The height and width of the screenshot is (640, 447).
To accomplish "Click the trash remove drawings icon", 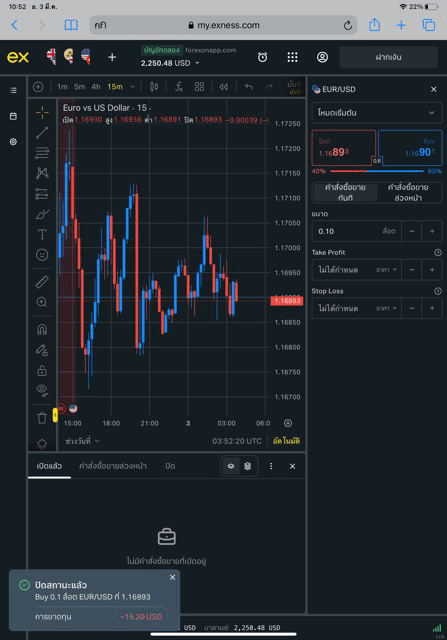I will tap(42, 418).
